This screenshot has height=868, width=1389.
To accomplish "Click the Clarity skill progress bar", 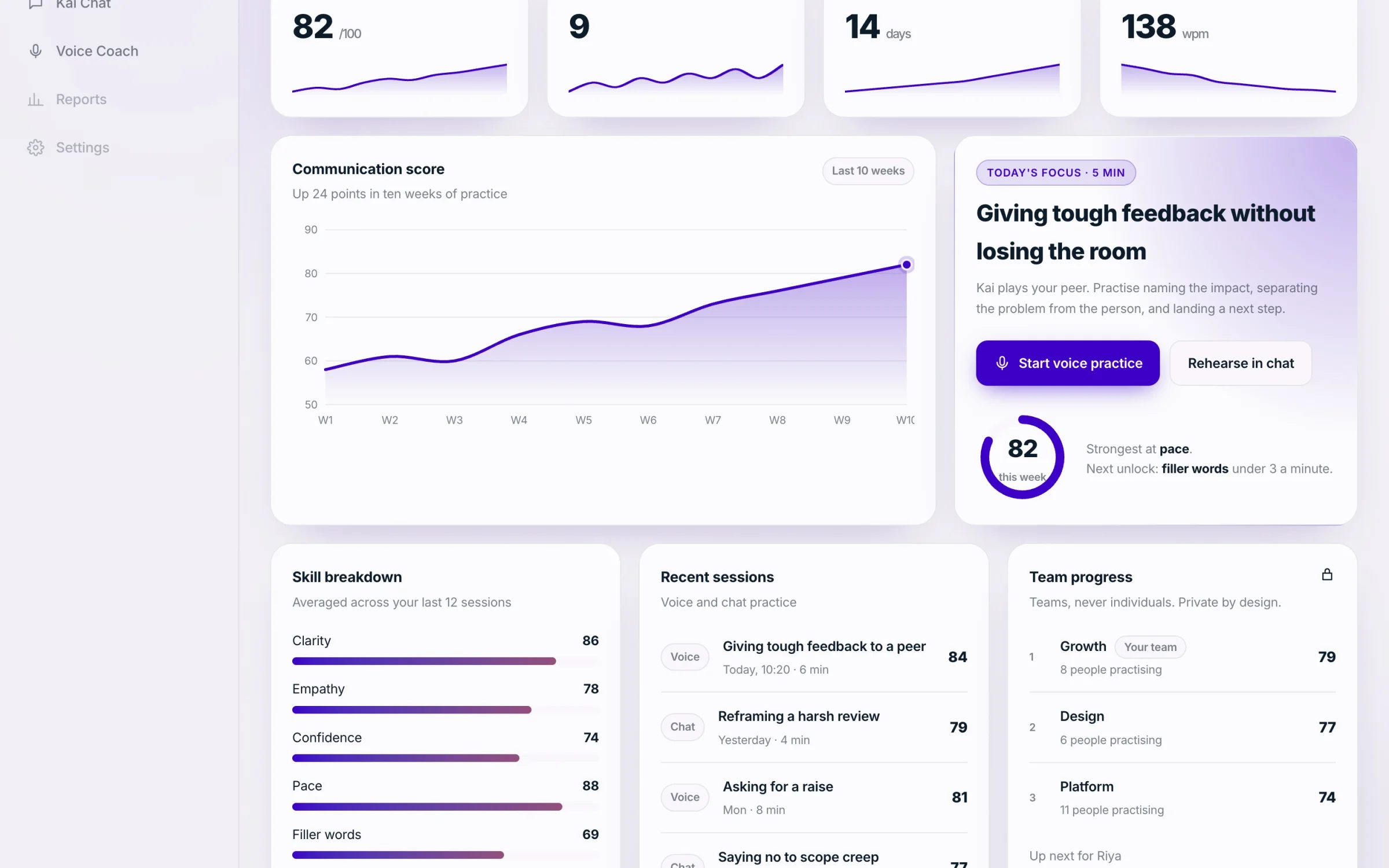I will tap(446, 661).
